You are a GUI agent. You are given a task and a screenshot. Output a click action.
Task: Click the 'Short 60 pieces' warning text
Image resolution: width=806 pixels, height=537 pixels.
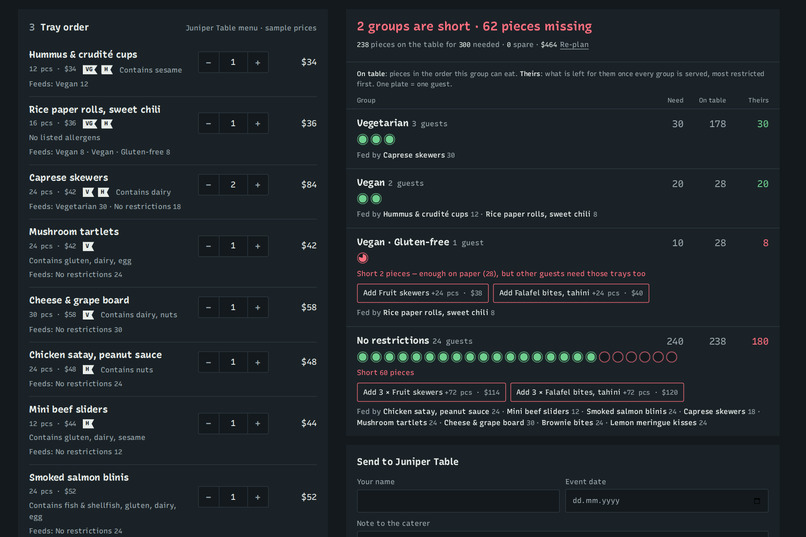click(385, 373)
